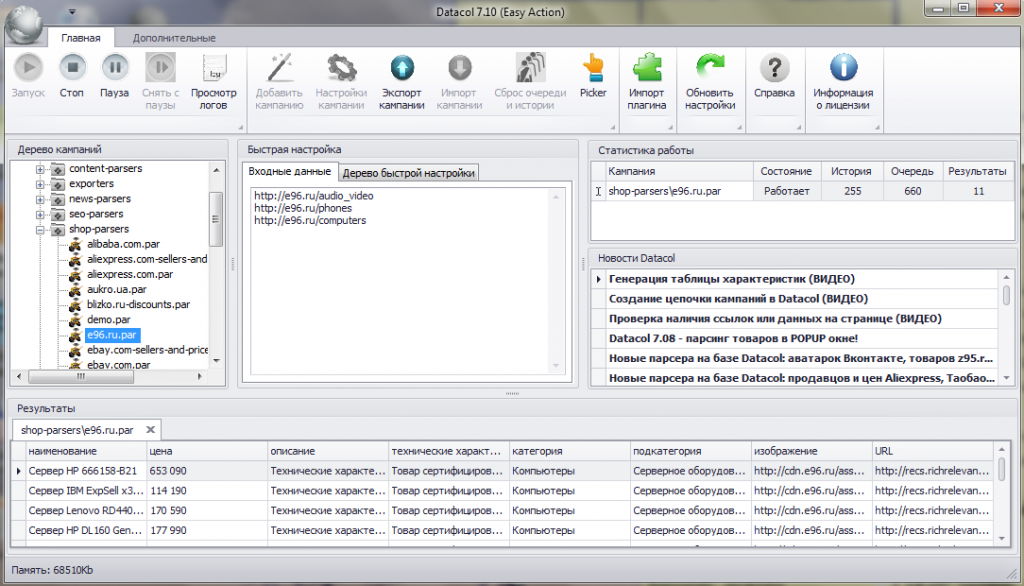Click the Stop (Стоп) button icon

coord(71,69)
